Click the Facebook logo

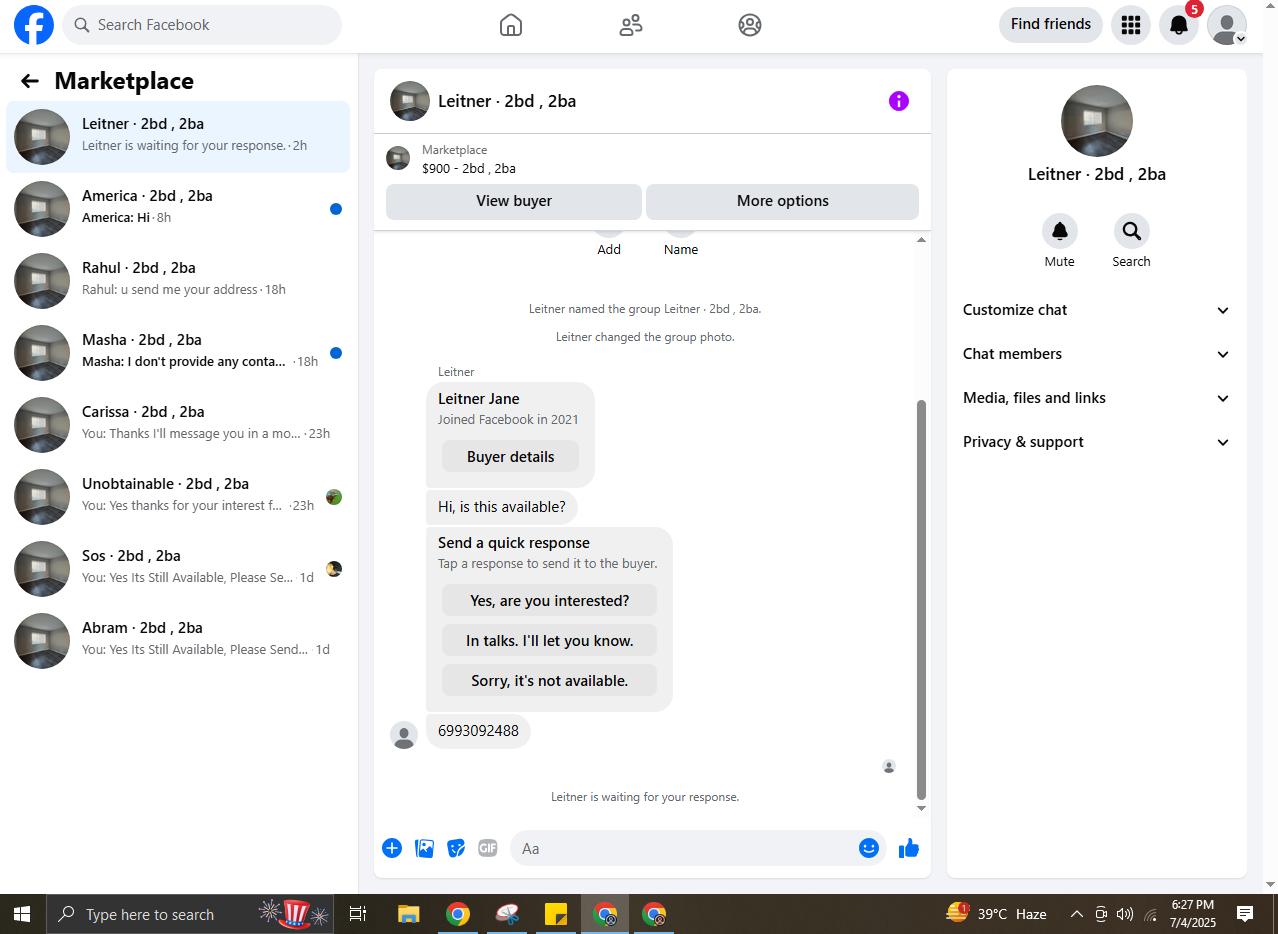pyautogui.click(x=34, y=25)
